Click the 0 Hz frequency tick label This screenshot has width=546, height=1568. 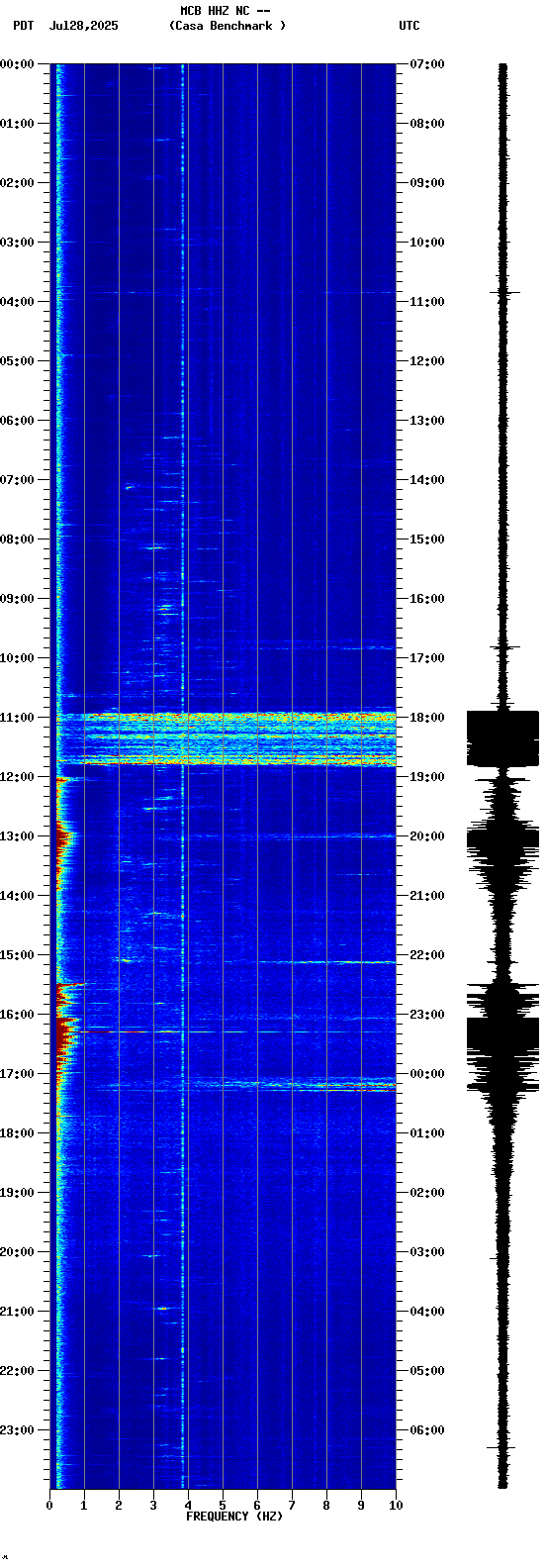[49, 1506]
